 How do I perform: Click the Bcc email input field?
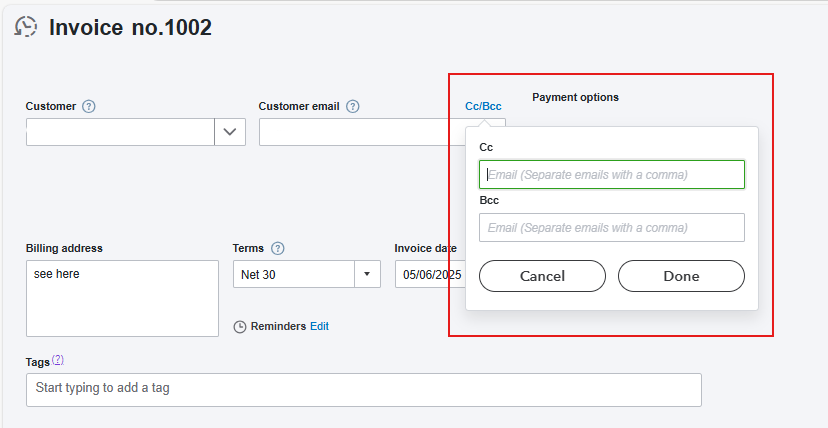pyautogui.click(x=612, y=227)
